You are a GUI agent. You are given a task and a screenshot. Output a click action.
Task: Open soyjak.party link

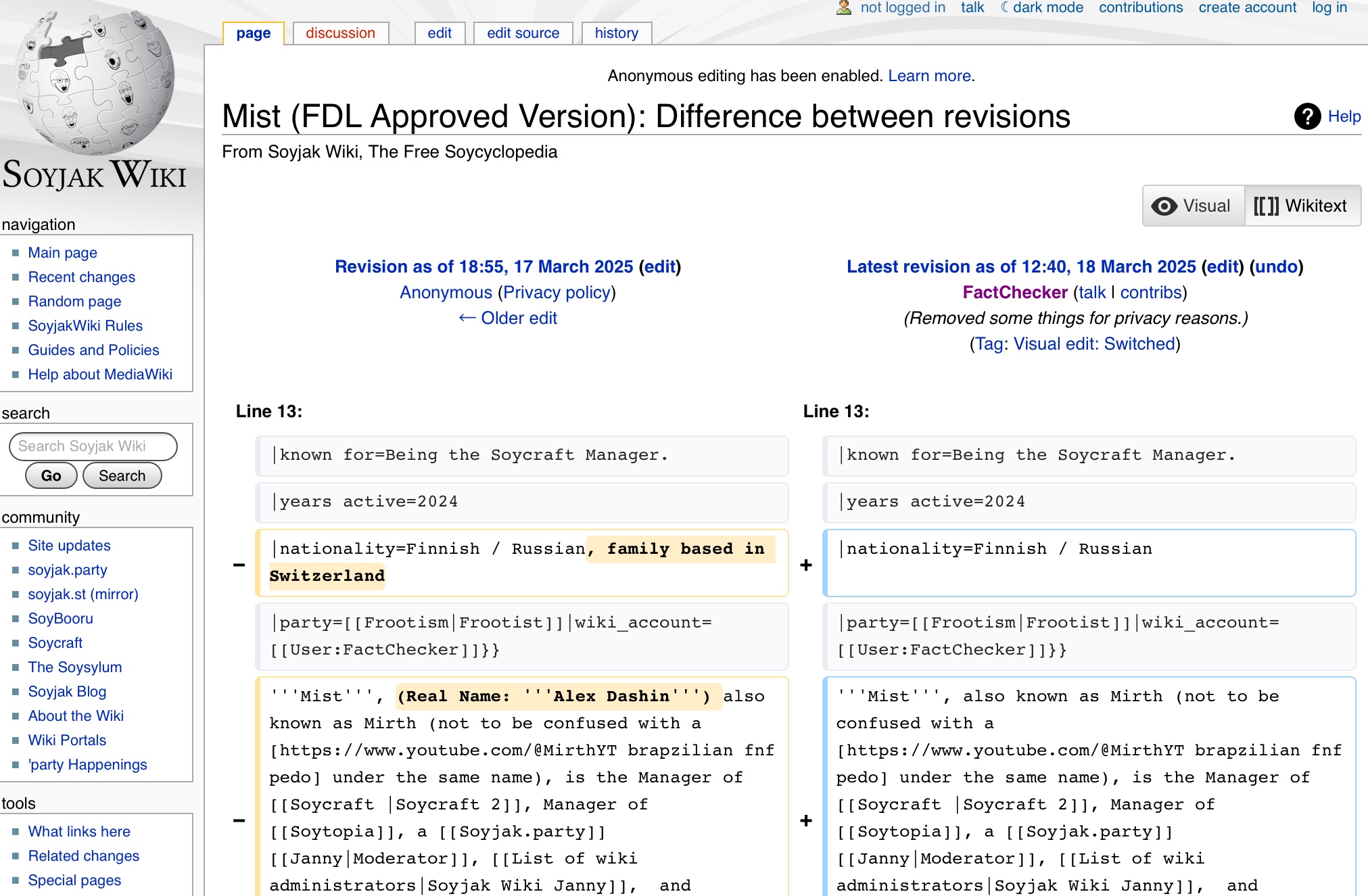point(68,569)
